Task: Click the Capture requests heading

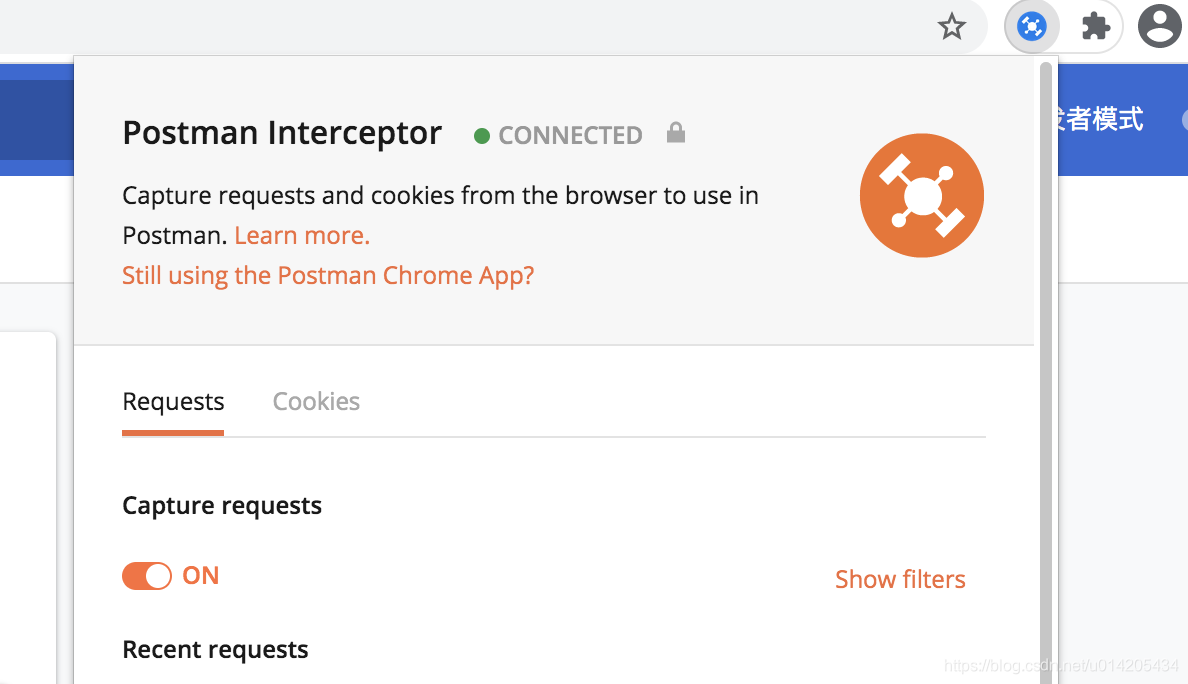Action: click(x=222, y=505)
